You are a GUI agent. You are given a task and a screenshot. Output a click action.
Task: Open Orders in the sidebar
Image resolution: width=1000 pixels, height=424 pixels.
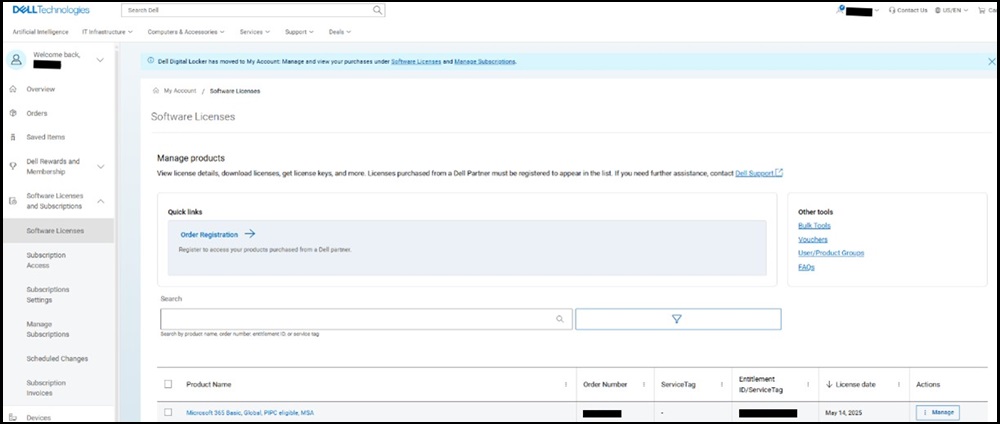(x=37, y=113)
